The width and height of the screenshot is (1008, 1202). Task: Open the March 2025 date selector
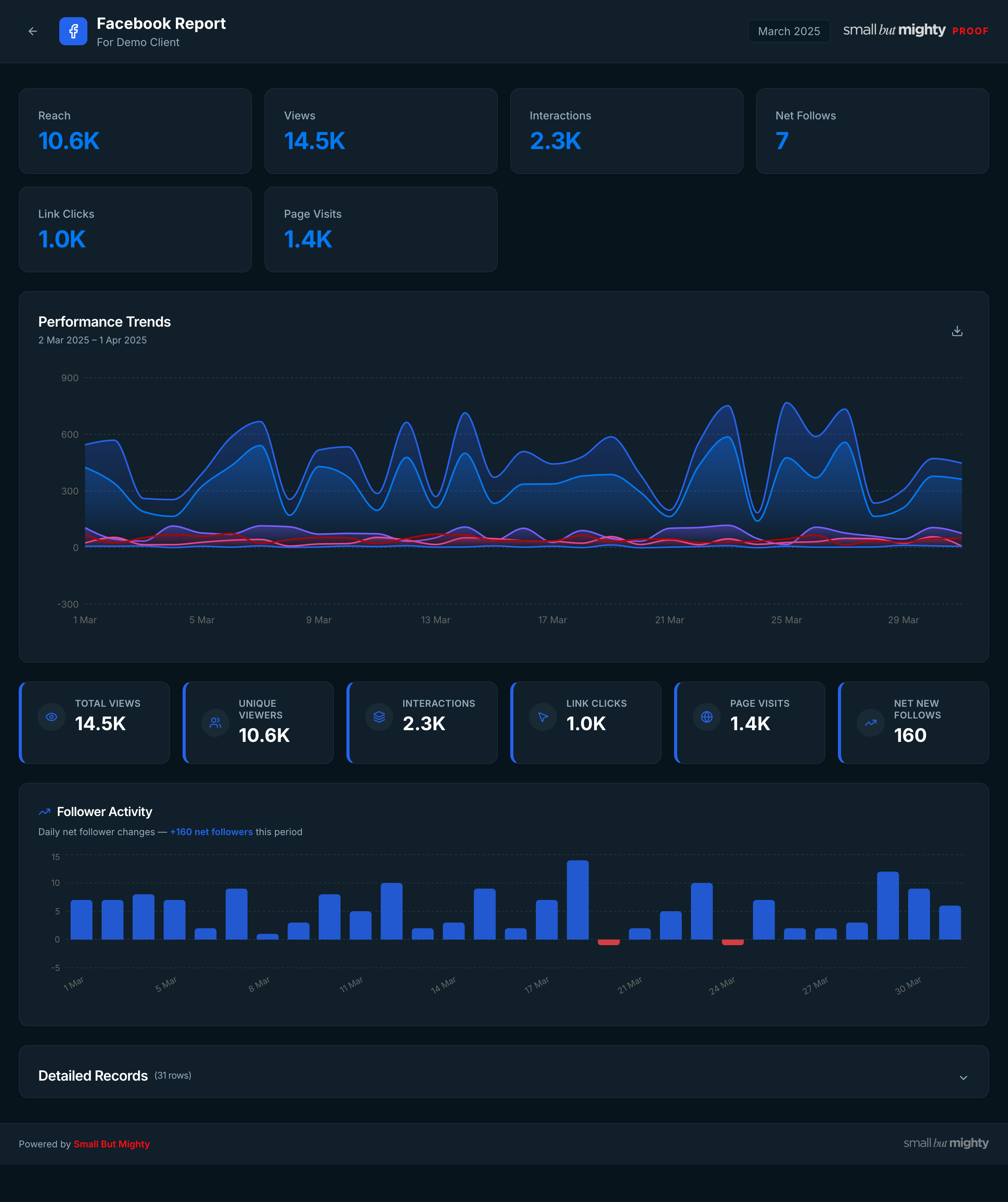coord(789,32)
